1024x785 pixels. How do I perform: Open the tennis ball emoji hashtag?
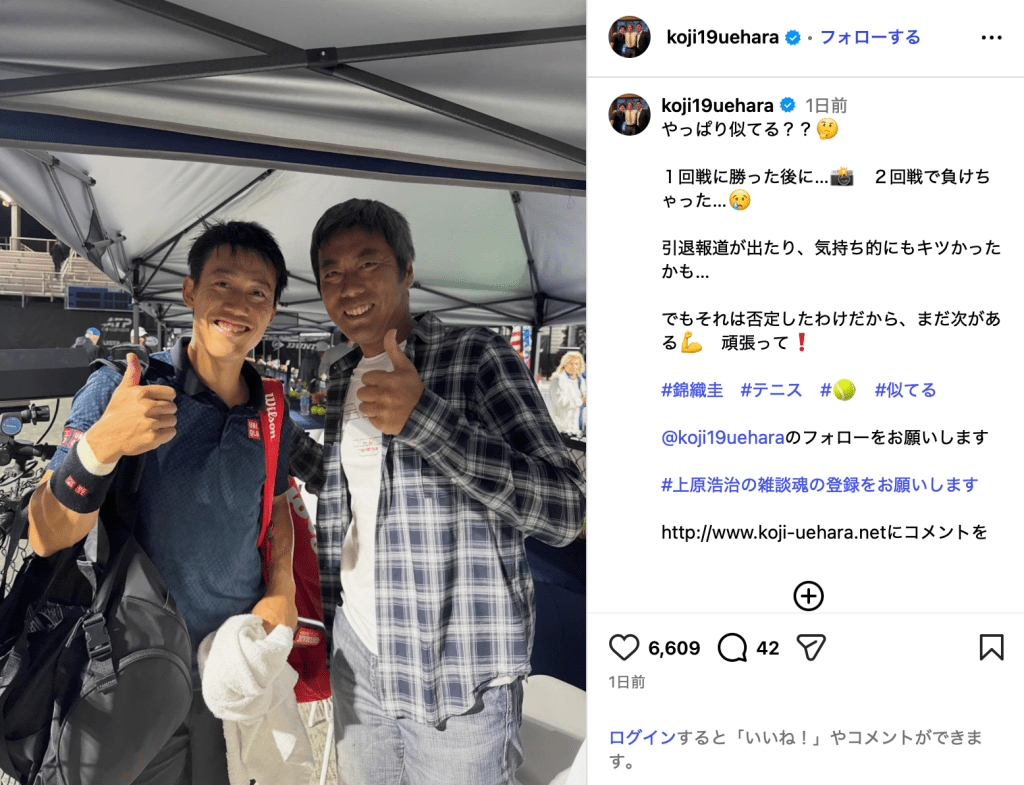pos(838,390)
